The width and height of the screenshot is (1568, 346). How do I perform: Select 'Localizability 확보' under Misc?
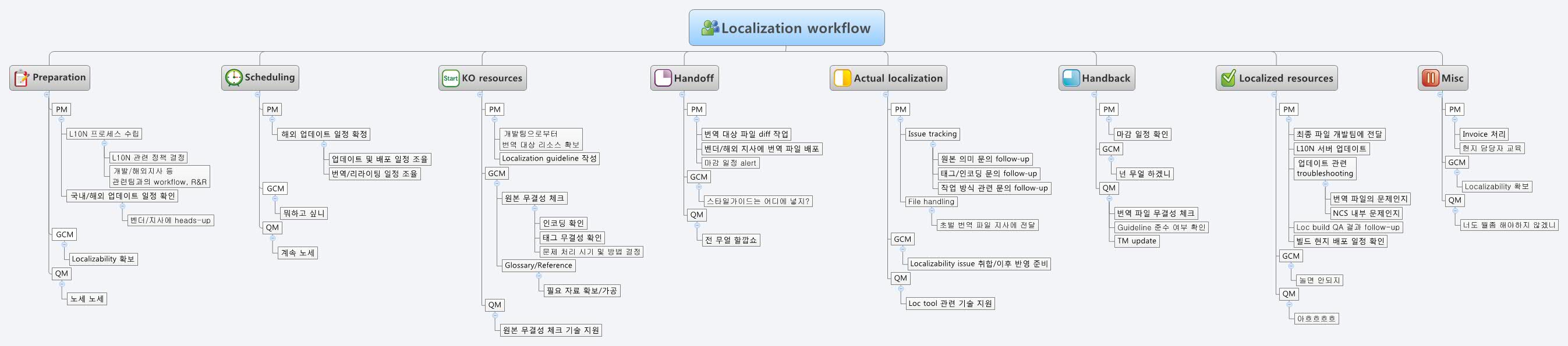pos(1497,187)
